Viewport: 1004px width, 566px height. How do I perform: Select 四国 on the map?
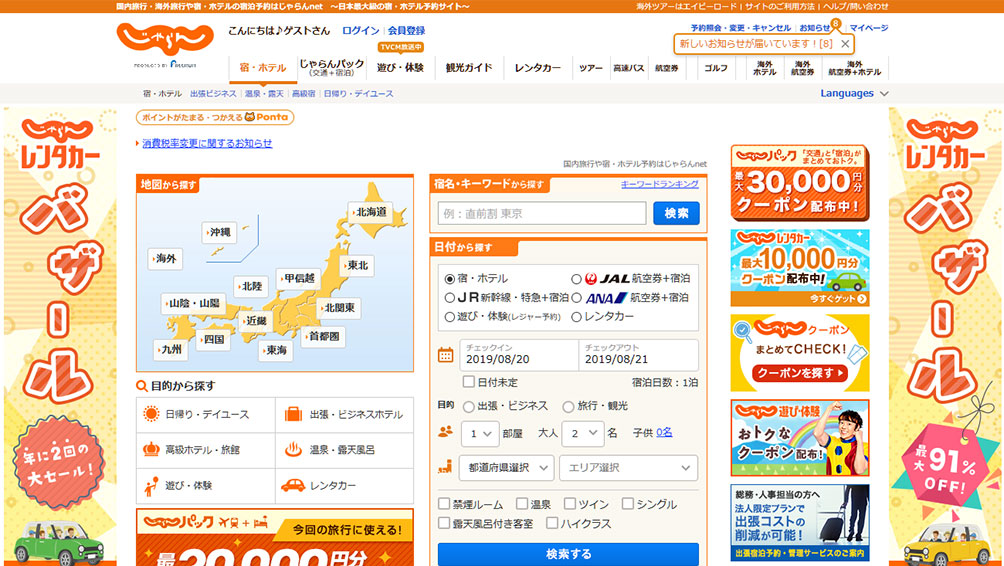click(213, 339)
